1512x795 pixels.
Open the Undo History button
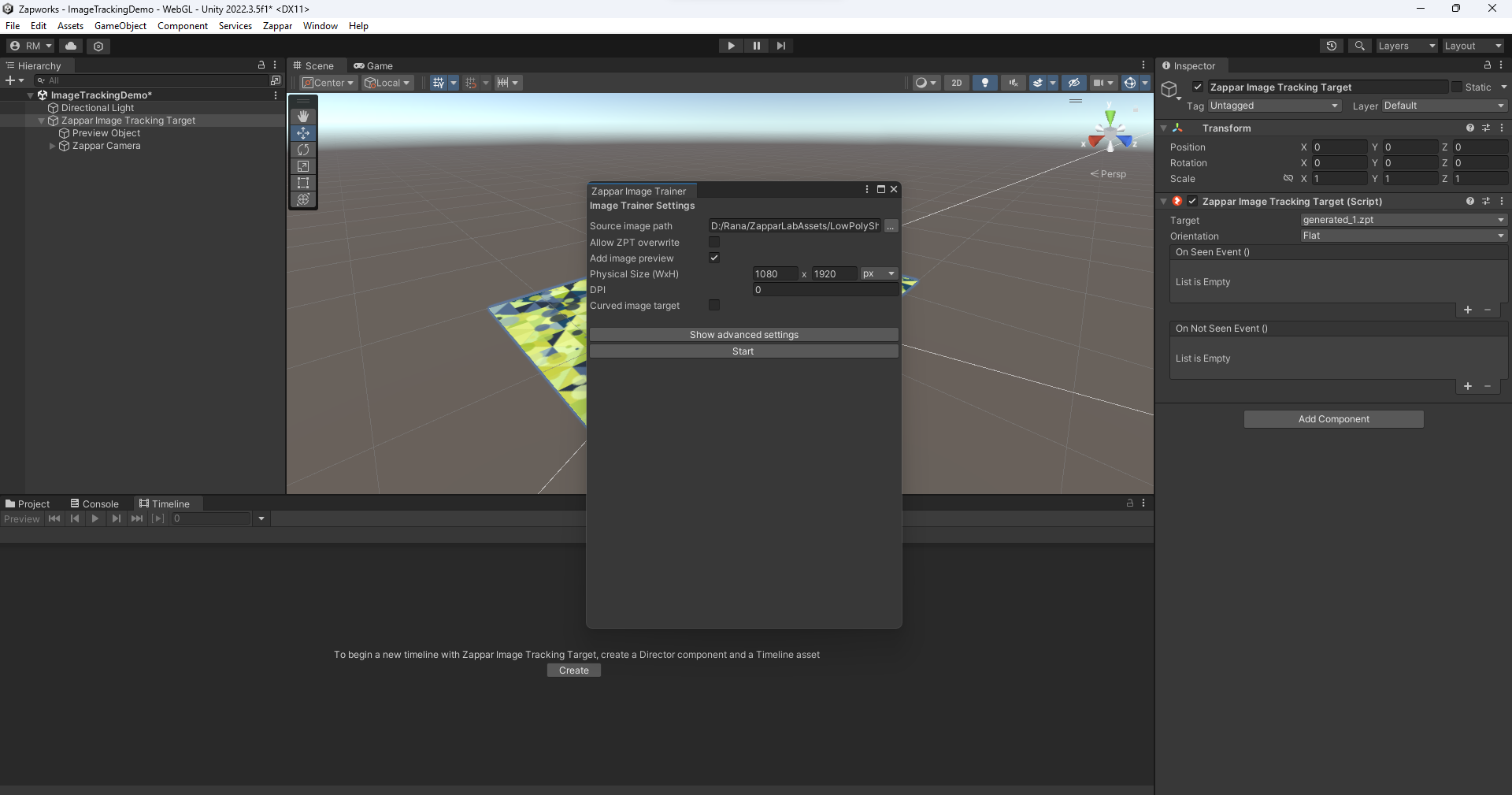tap(1332, 46)
